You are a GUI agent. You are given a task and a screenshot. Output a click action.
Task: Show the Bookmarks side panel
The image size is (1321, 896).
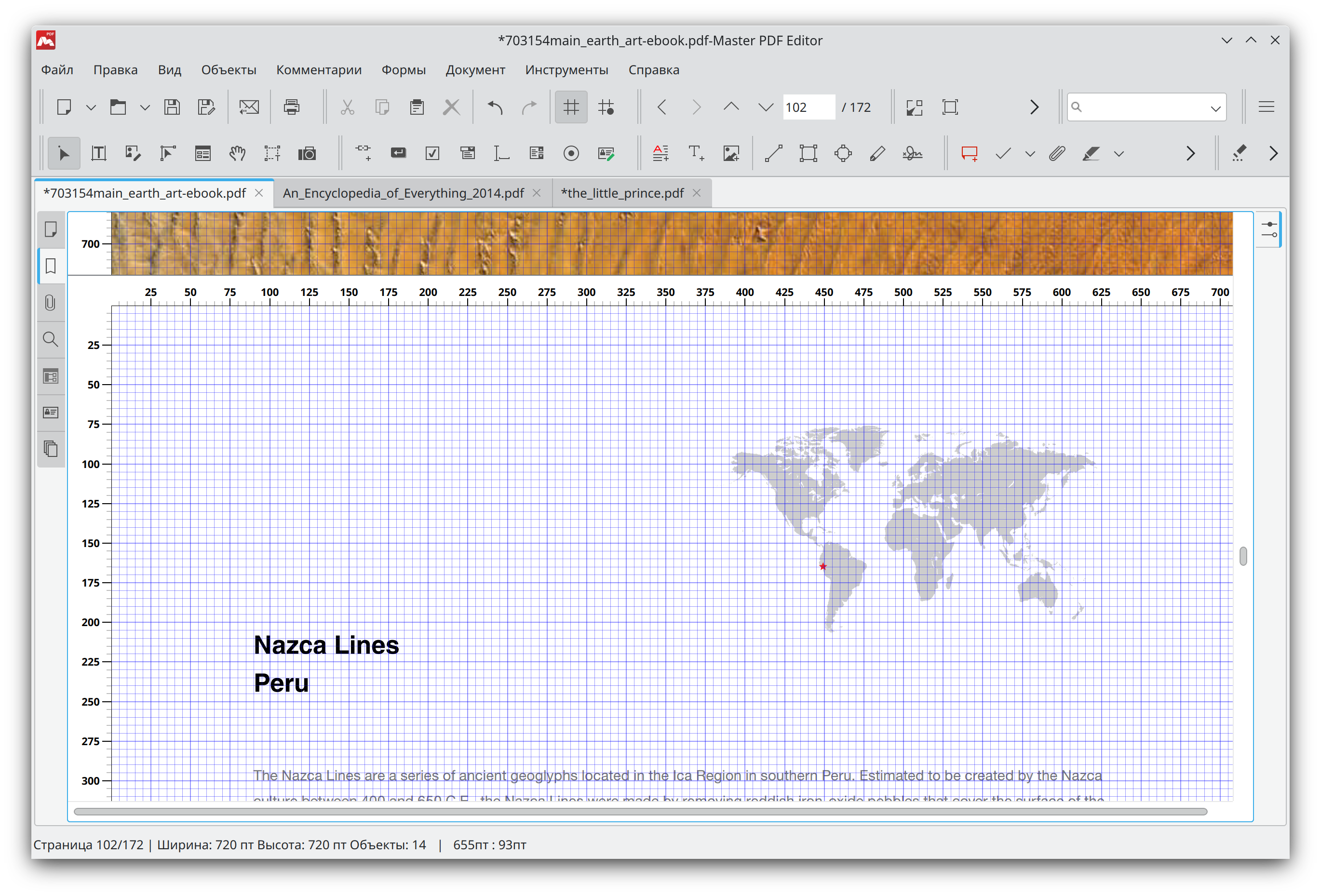click(x=51, y=266)
